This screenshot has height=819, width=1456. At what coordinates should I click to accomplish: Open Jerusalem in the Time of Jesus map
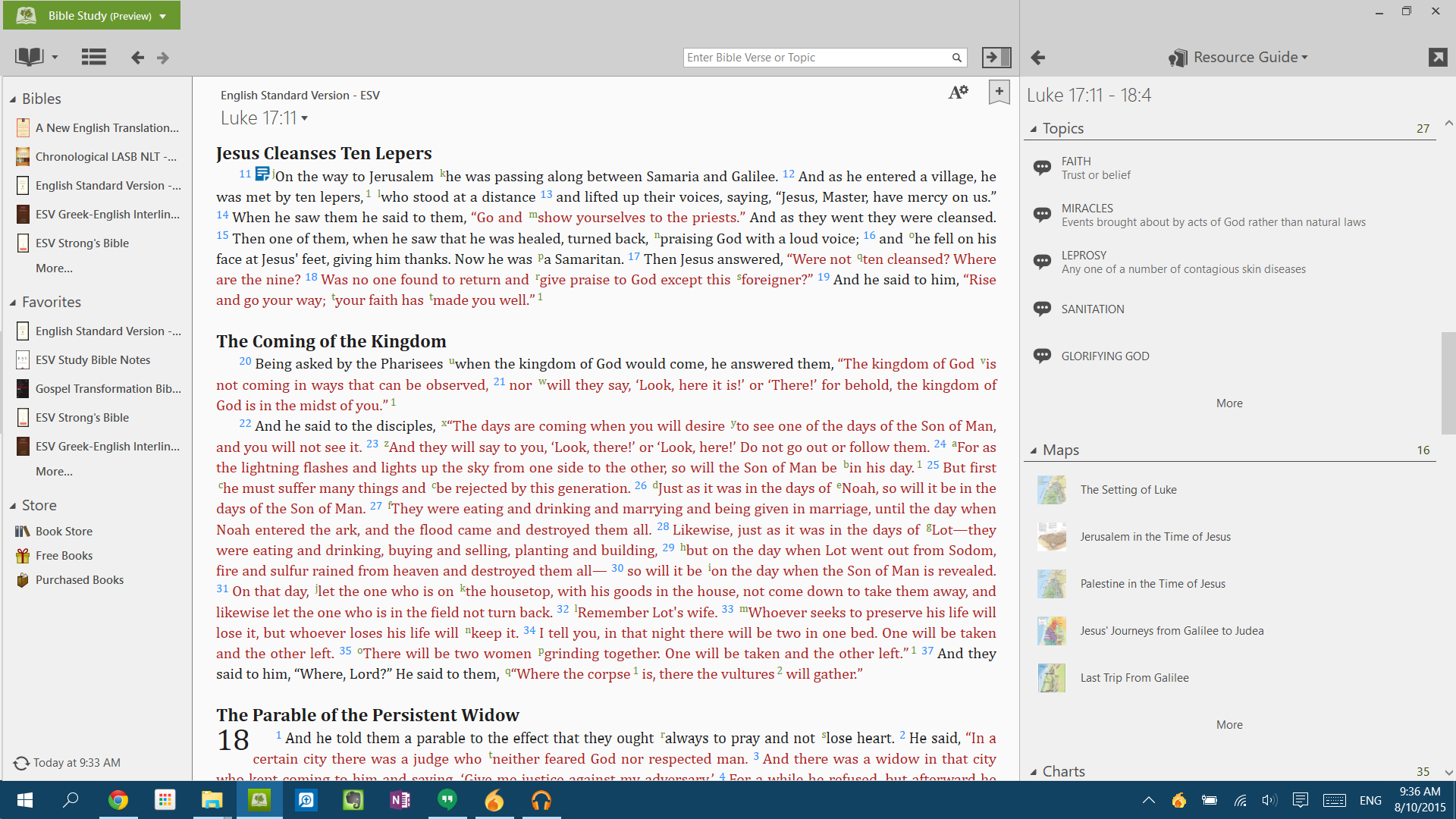(1155, 537)
